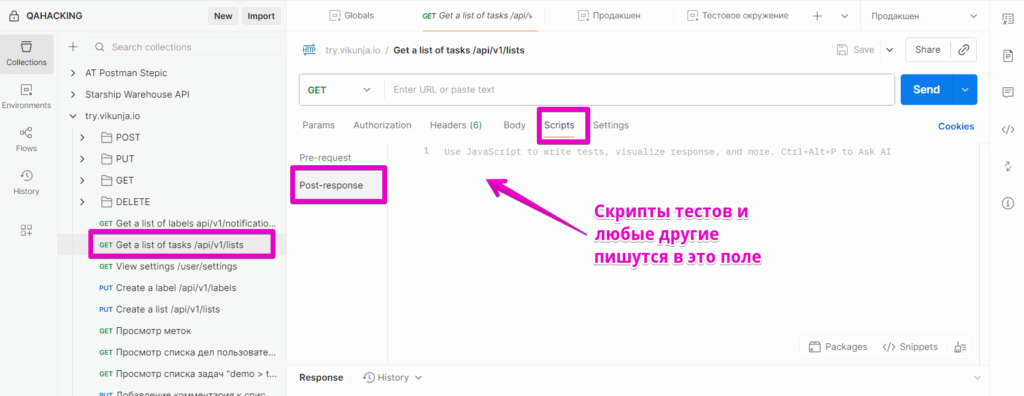Open the Flows sidebar section
Image resolution: width=1024 pixels, height=396 pixels.
(26, 139)
